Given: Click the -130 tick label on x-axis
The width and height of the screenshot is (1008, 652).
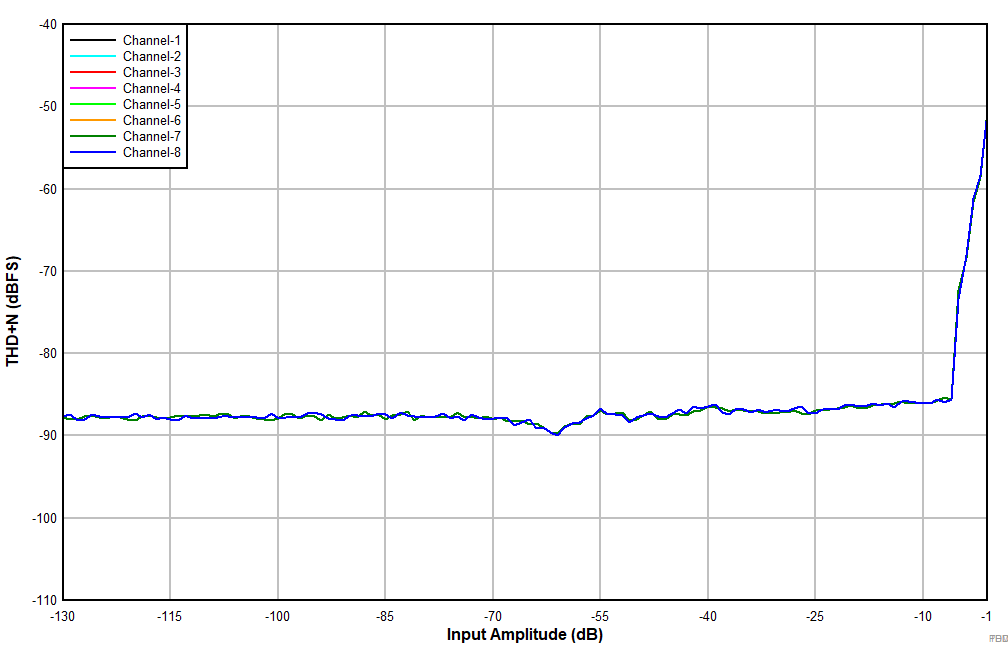Looking at the screenshot, I should pos(63,614).
